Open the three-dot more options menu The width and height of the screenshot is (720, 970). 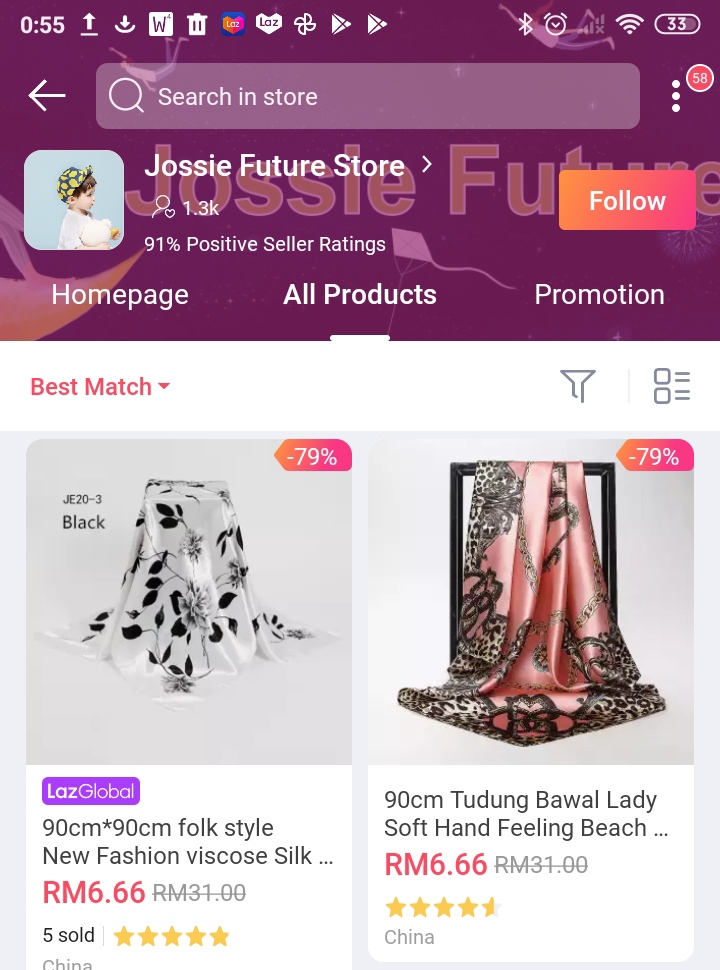(x=675, y=97)
